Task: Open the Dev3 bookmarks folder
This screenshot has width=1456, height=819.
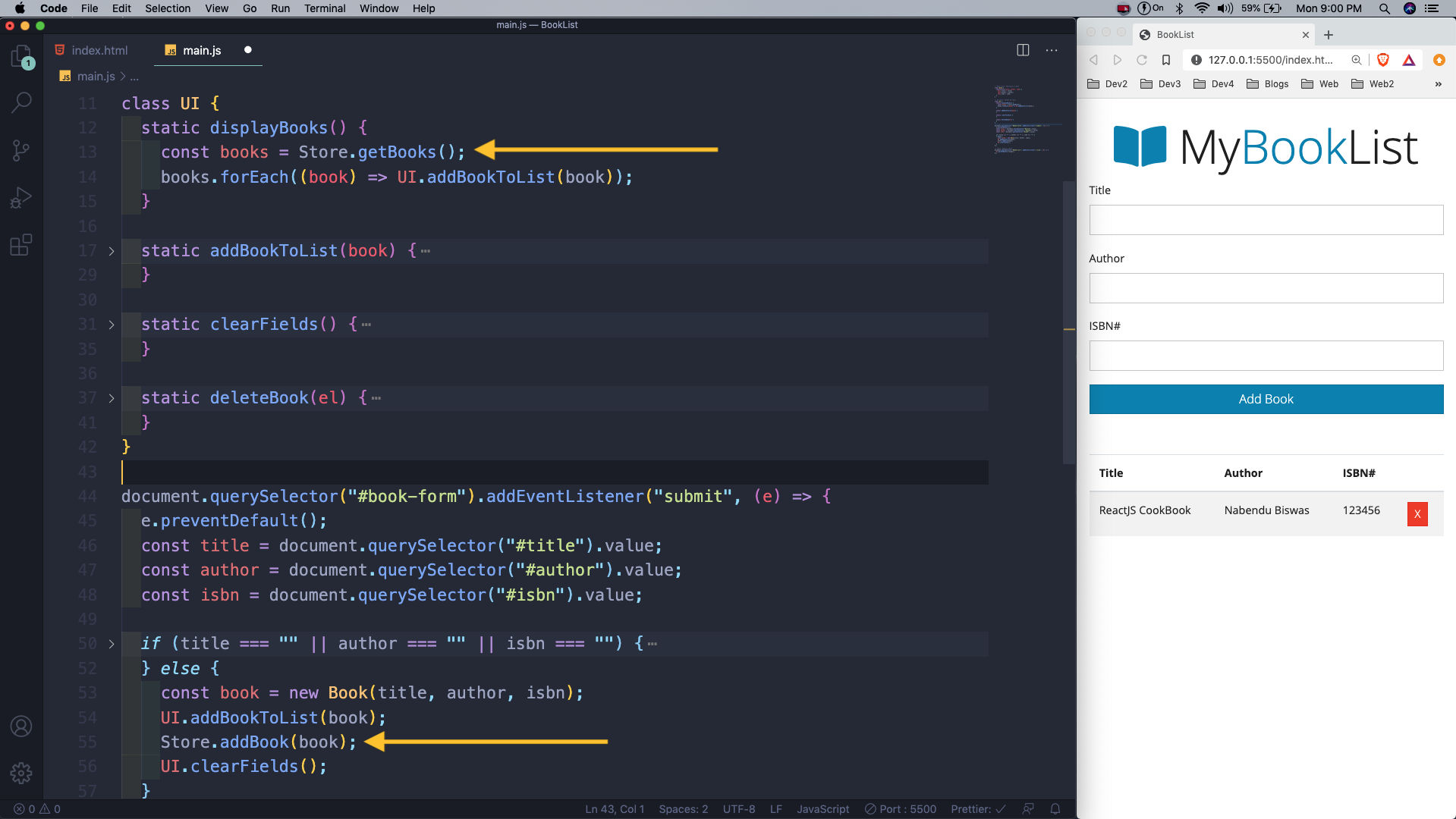Action: [x=1160, y=84]
